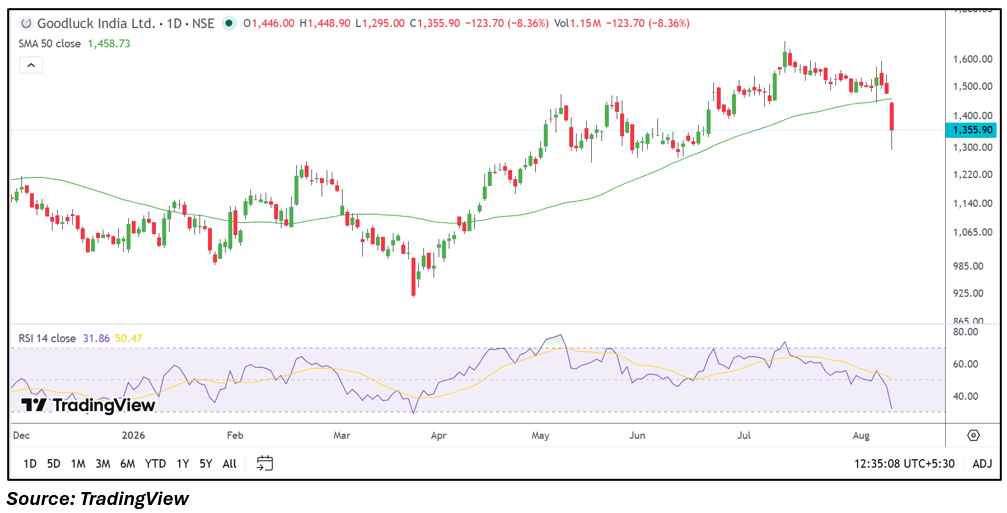Select the 5D time range
Image resolution: width=1007 pixels, height=513 pixels.
click(54, 464)
